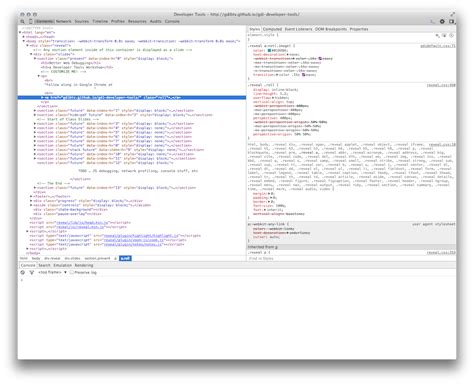The height and width of the screenshot is (384, 474).
Task: Collapse the div class="slides" node
Action: (31, 54)
